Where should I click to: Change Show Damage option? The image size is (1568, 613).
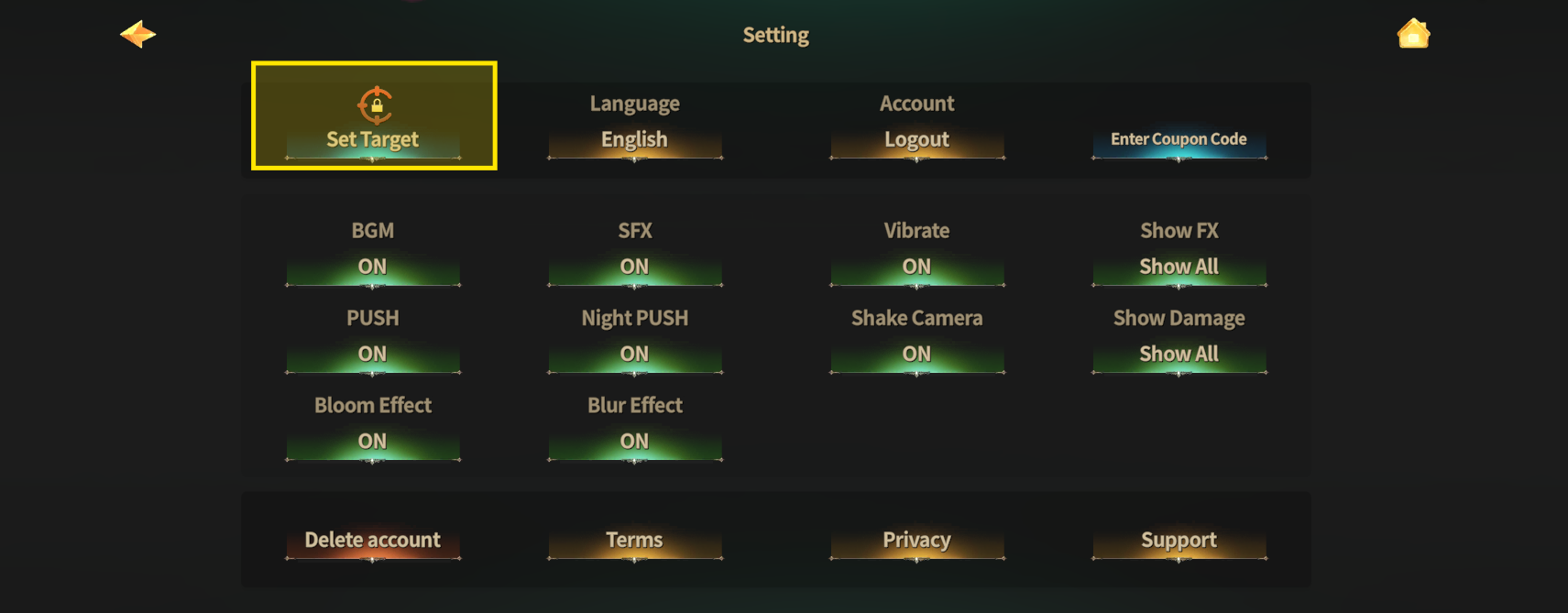pos(1179,355)
